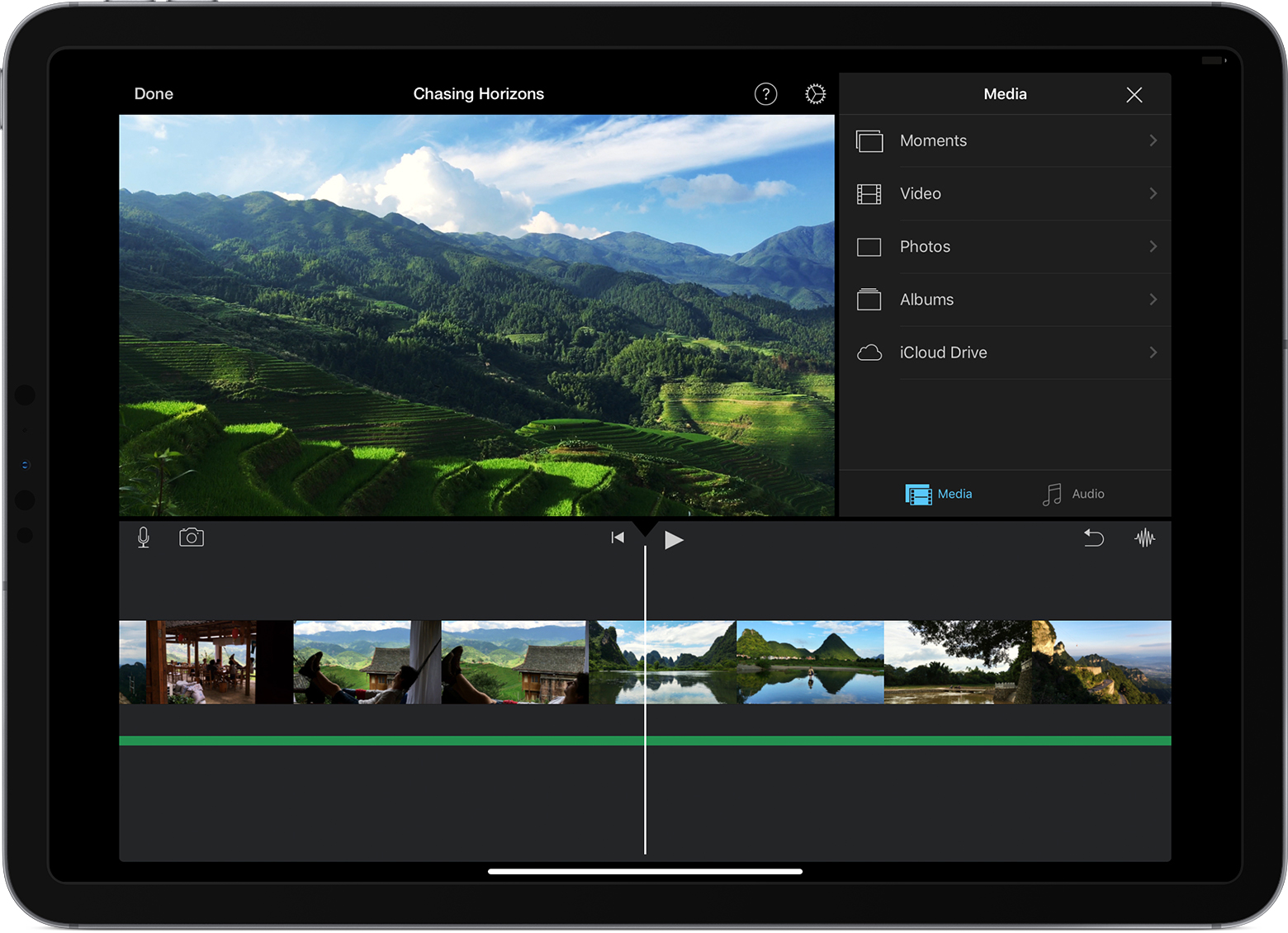Close the Media panel
Image resolution: width=1288 pixels, height=933 pixels.
1134,95
